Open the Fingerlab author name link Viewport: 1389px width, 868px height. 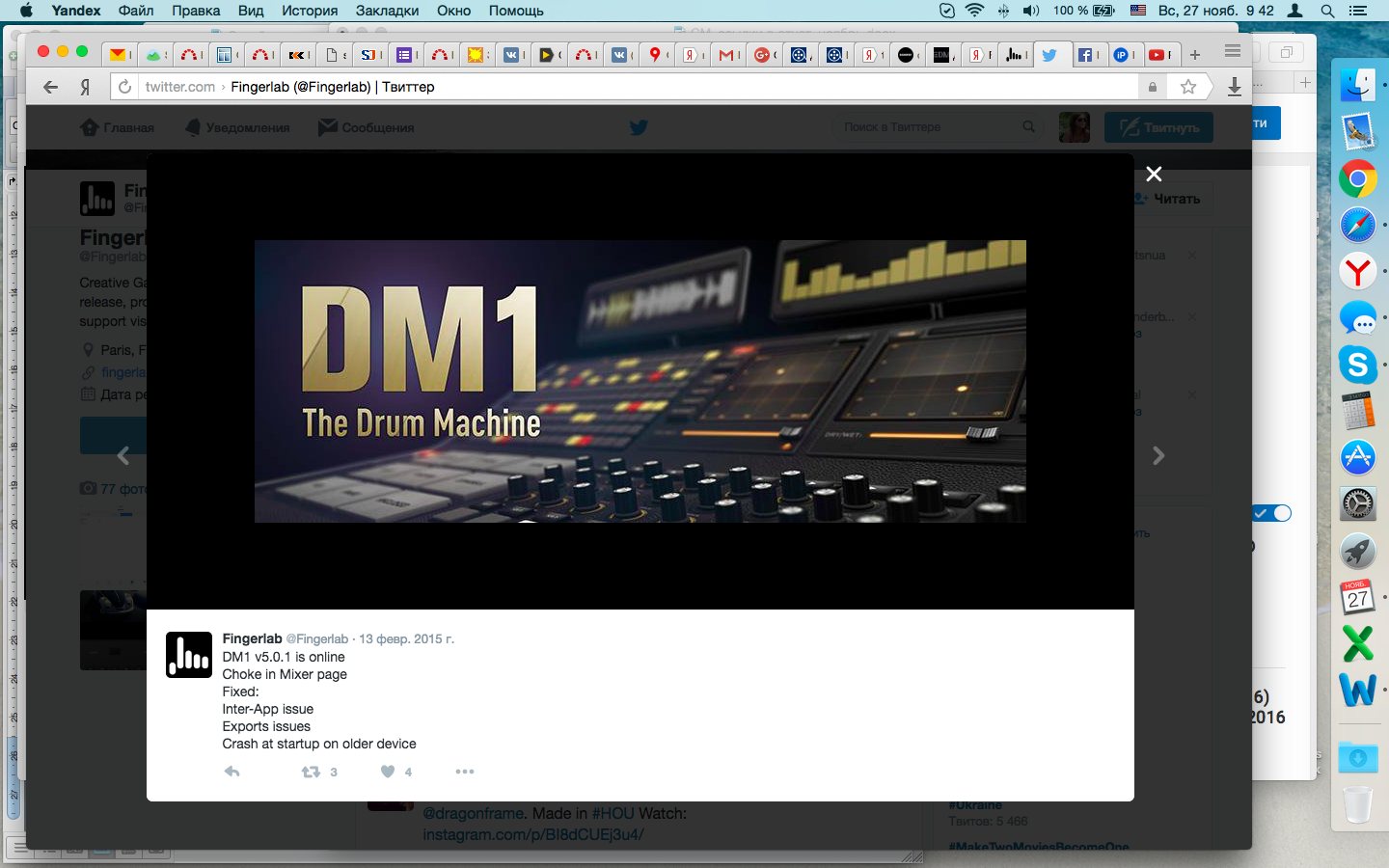[252, 638]
